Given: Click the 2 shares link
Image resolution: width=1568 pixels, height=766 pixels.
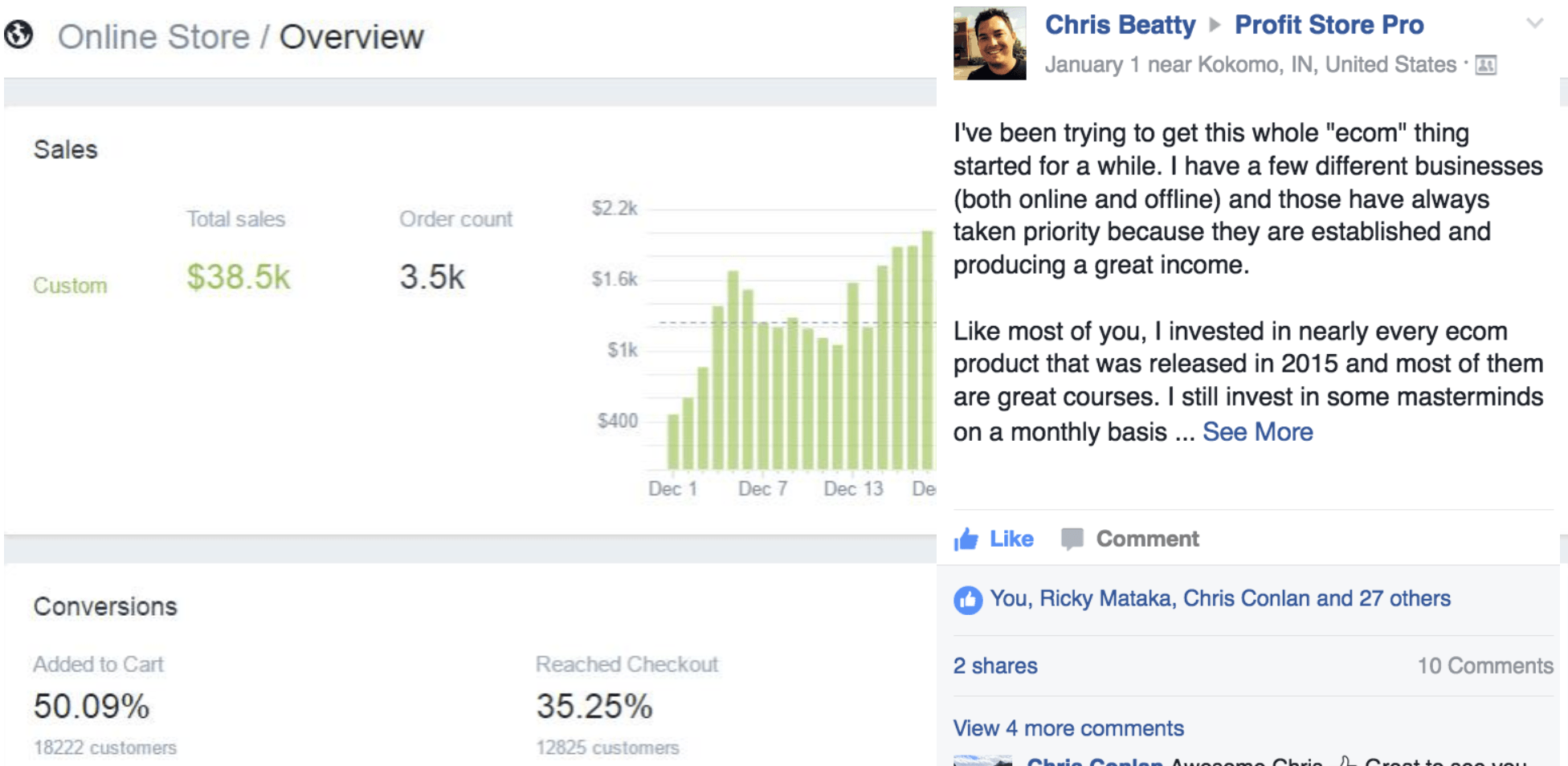Looking at the screenshot, I should 995,666.
